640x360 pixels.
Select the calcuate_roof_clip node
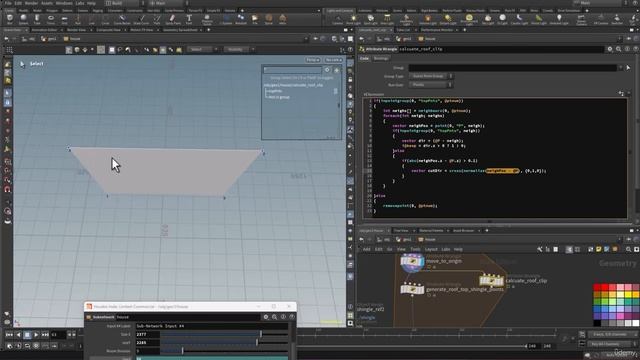pos(491,281)
